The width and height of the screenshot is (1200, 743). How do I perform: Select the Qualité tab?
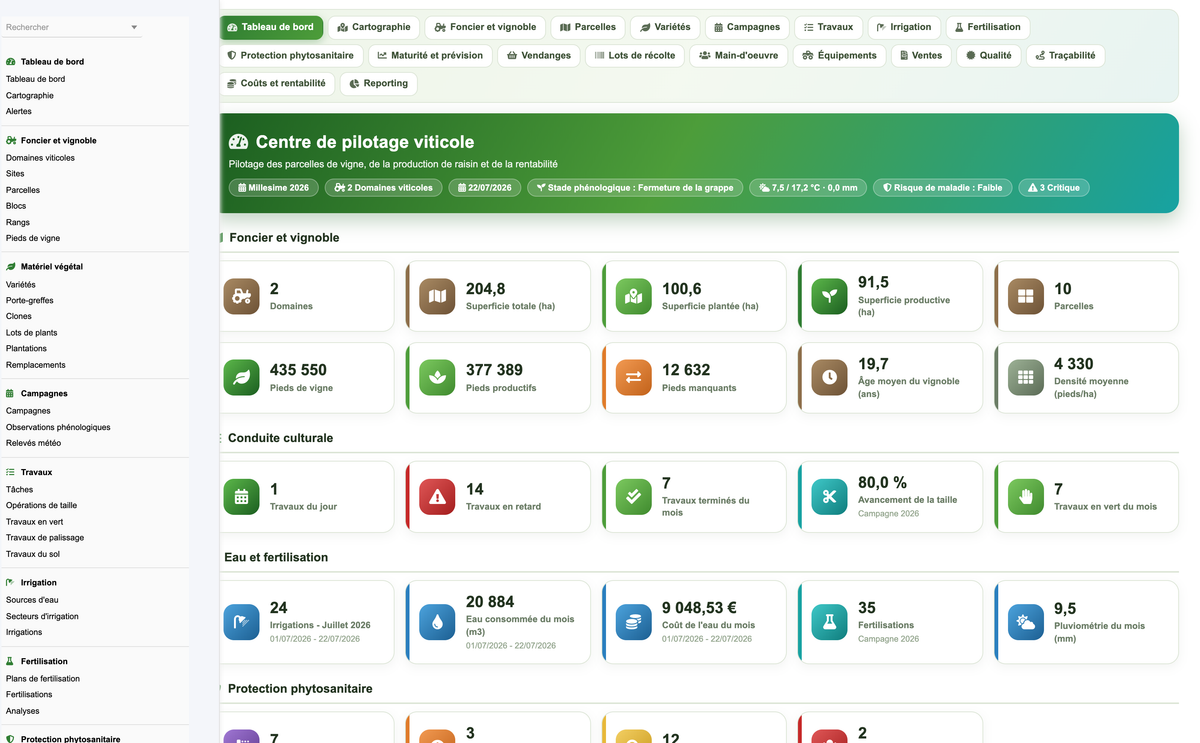tap(989, 55)
